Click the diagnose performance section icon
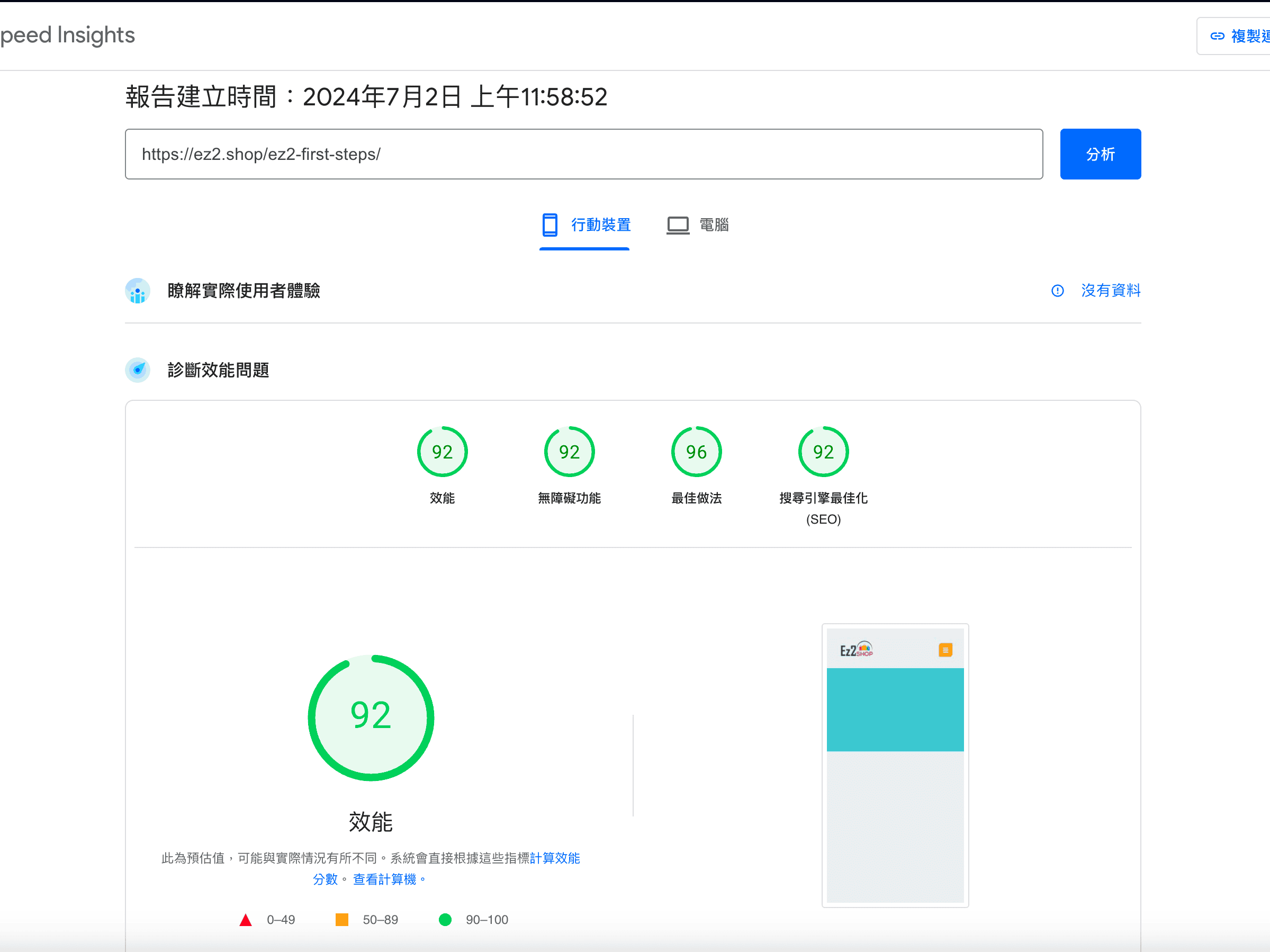Viewport: 1270px width, 952px height. point(138,370)
